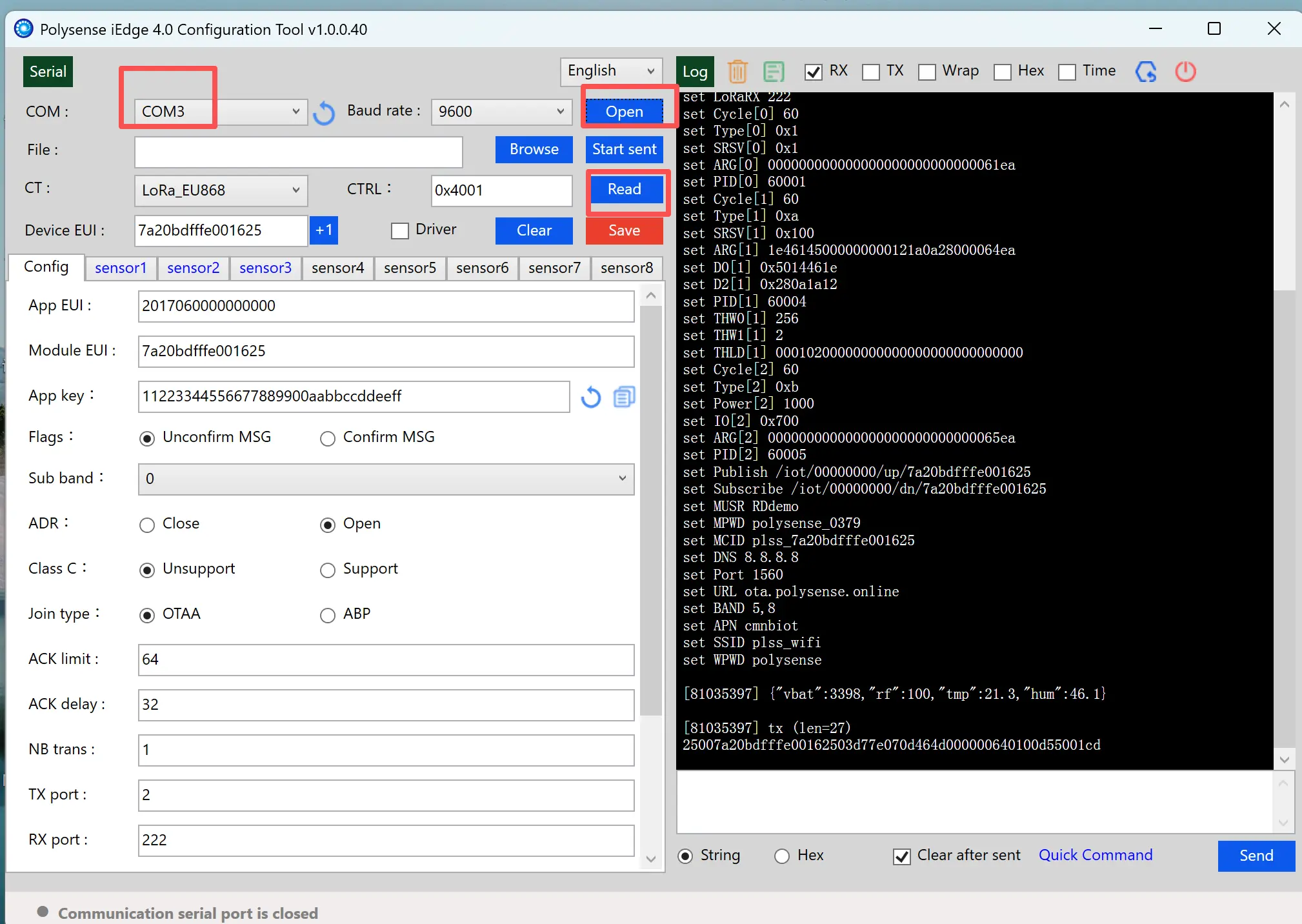Click the TX port input field
1302x924 pixels.
point(386,796)
